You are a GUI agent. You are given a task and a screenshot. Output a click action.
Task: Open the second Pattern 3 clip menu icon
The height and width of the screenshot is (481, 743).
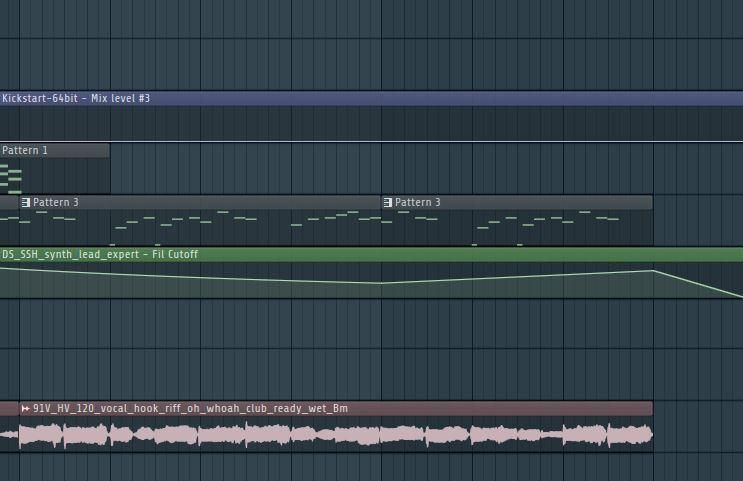tap(388, 202)
